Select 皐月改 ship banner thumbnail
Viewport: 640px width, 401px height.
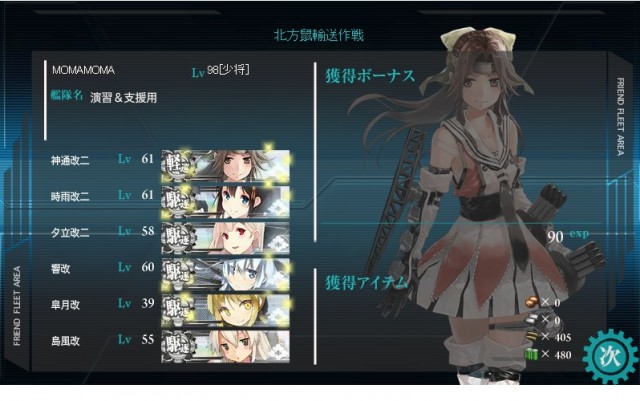coord(226,310)
